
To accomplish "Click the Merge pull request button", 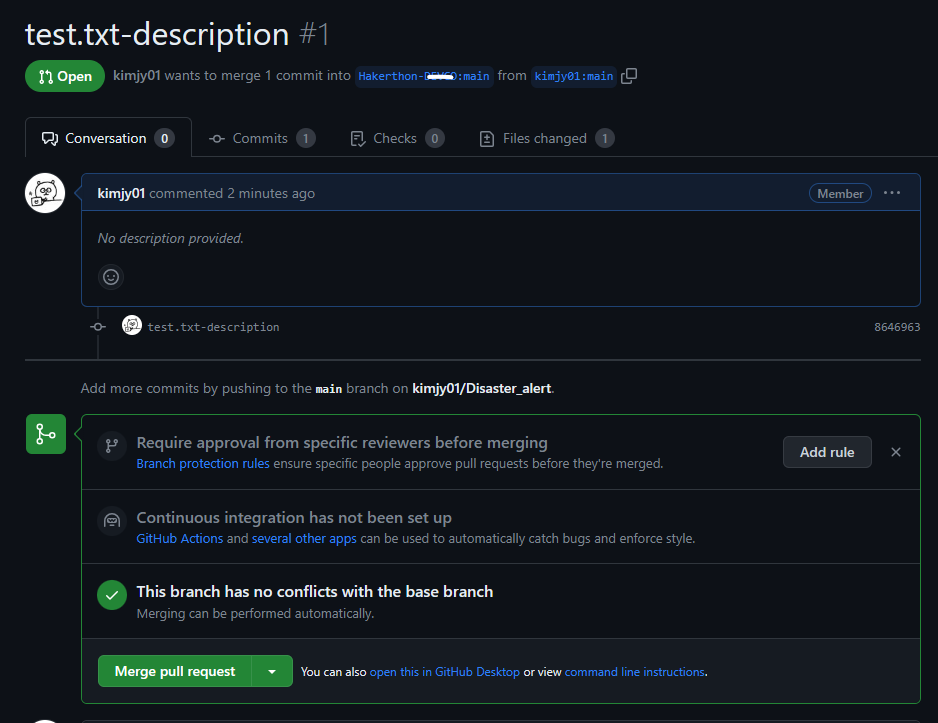I will 175,671.
